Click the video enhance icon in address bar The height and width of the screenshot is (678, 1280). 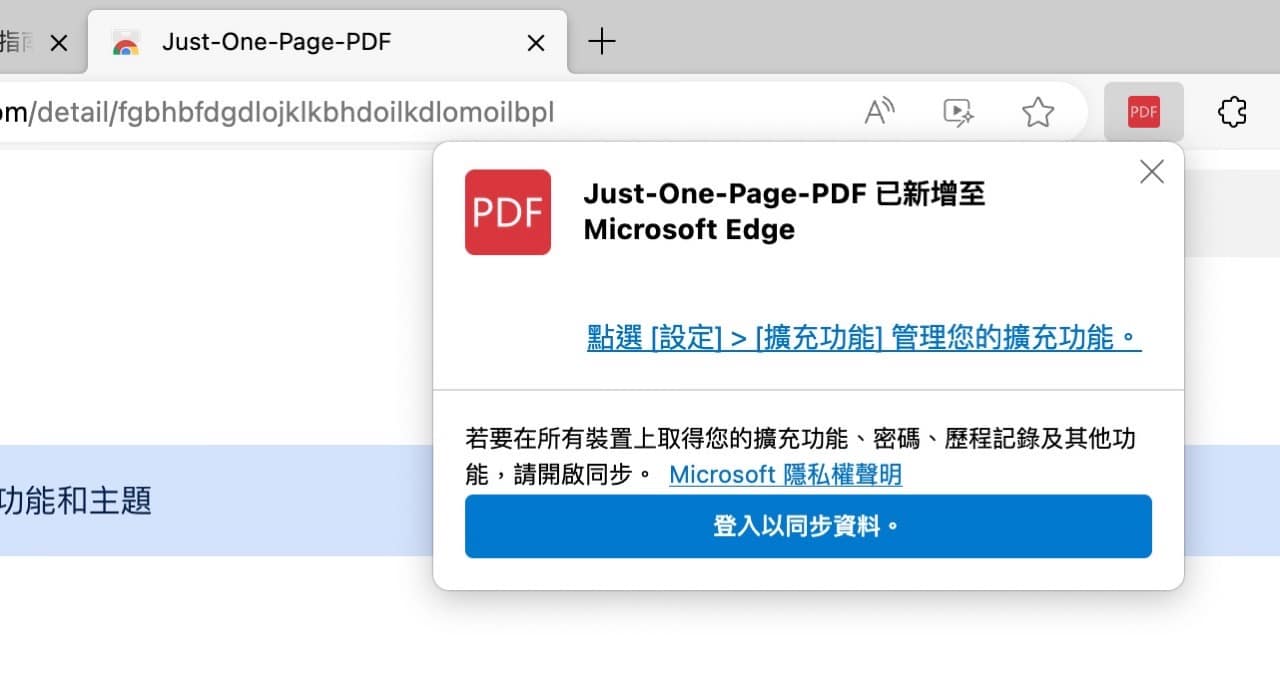(959, 112)
